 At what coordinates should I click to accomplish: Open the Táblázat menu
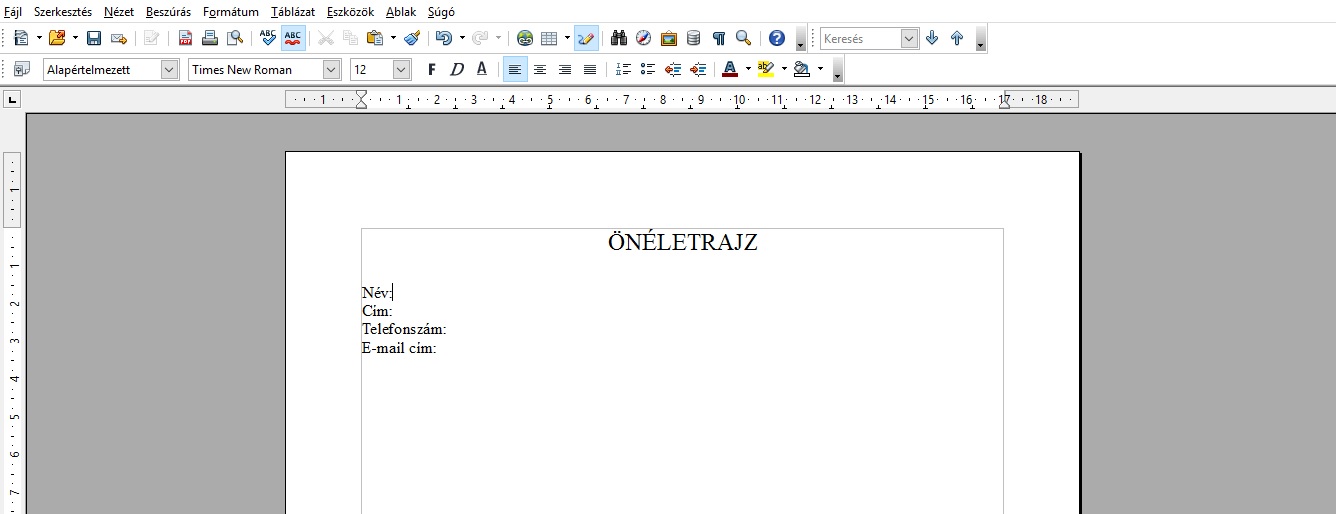292,12
